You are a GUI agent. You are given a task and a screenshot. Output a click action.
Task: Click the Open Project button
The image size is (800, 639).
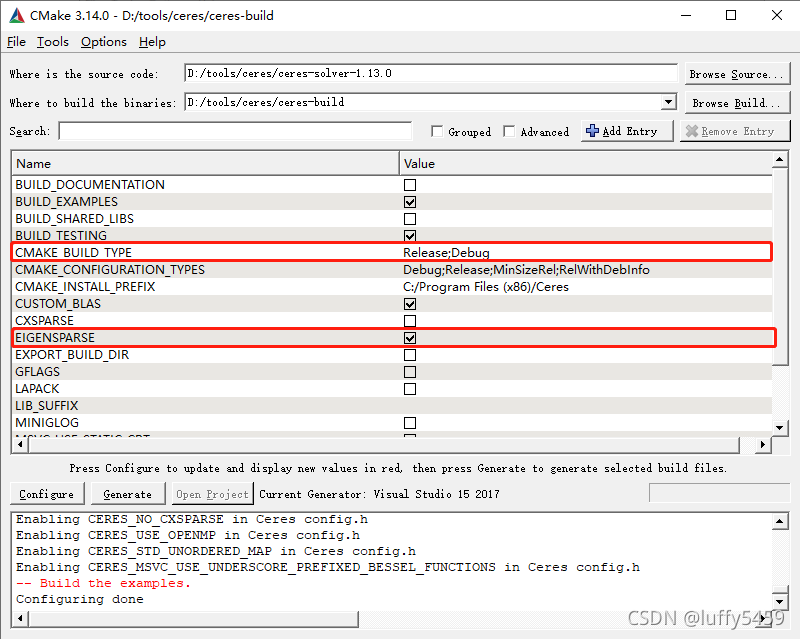click(x=212, y=494)
